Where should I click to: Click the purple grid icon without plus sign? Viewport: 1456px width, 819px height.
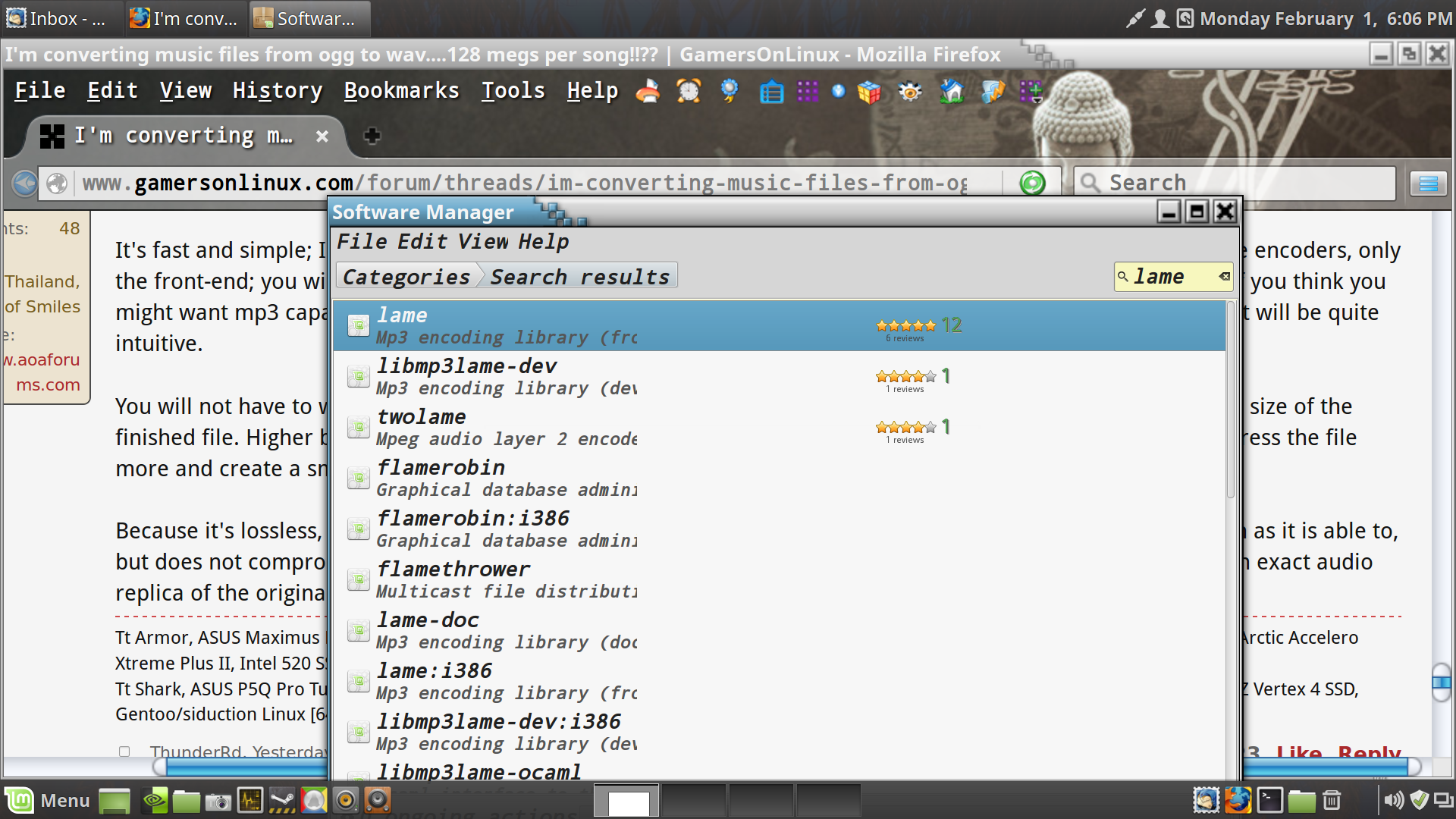[808, 92]
